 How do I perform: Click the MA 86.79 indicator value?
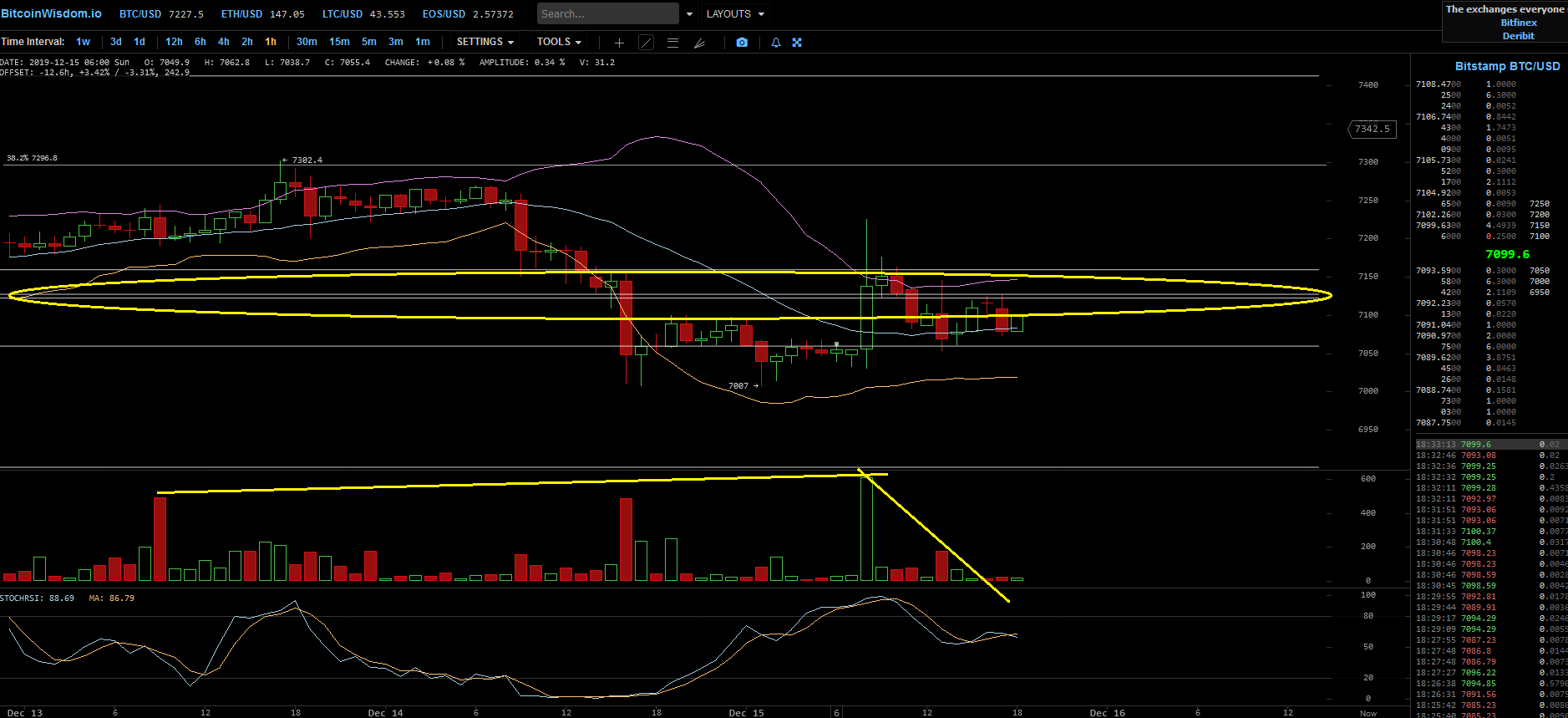click(111, 598)
